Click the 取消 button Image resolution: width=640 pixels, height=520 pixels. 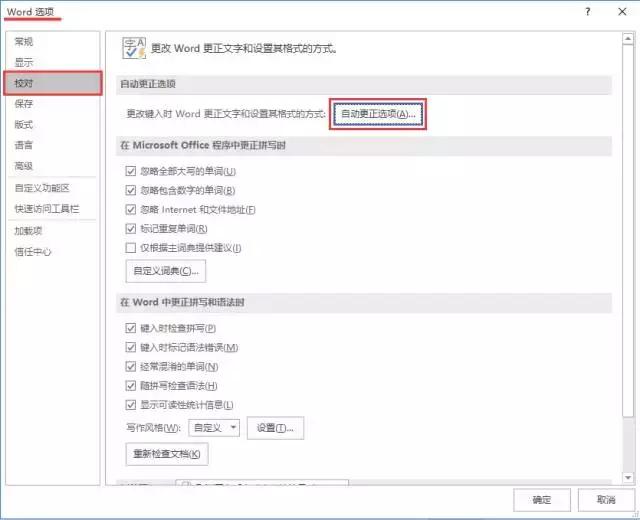606,500
